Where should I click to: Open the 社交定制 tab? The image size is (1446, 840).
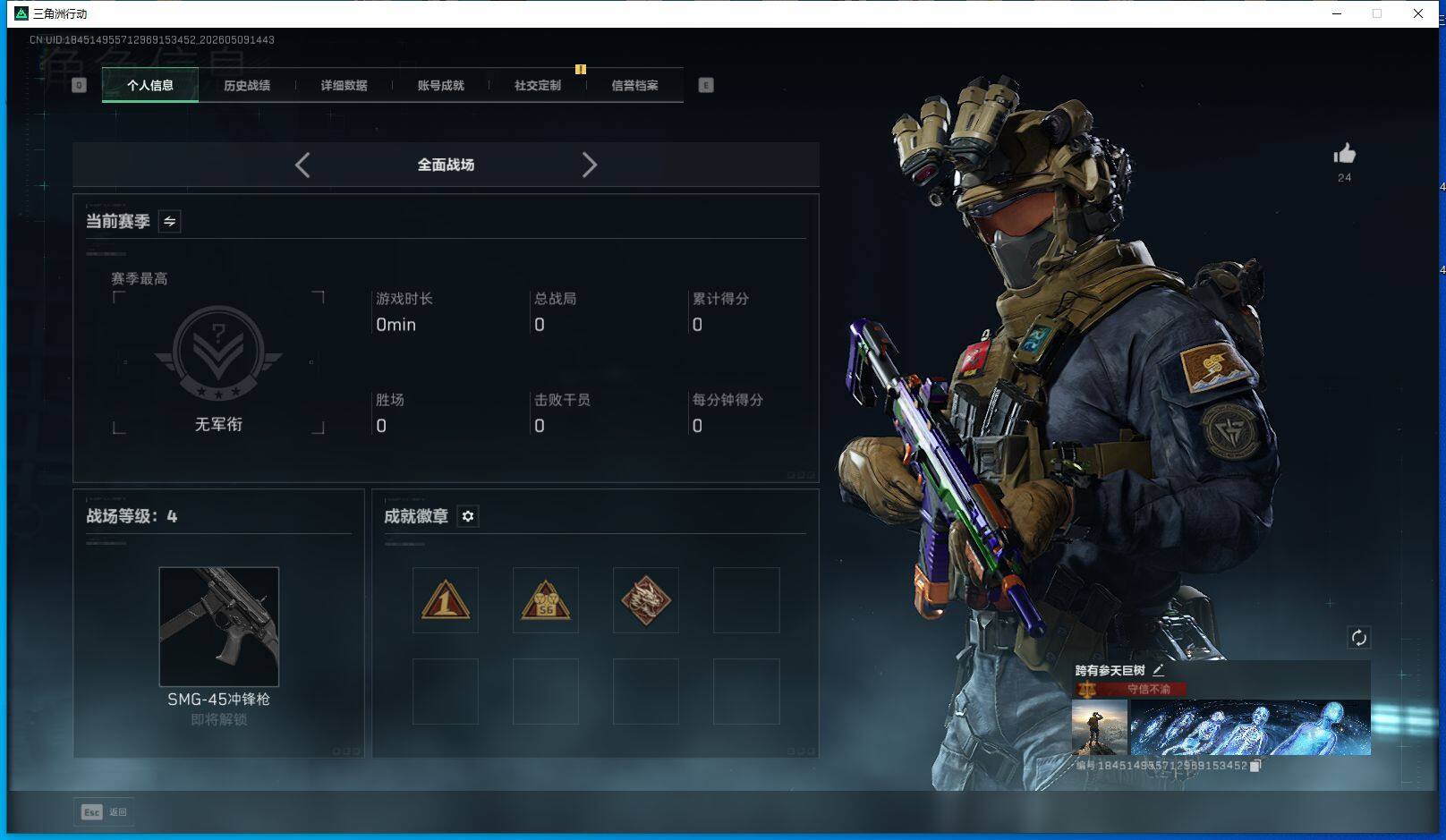coord(537,86)
